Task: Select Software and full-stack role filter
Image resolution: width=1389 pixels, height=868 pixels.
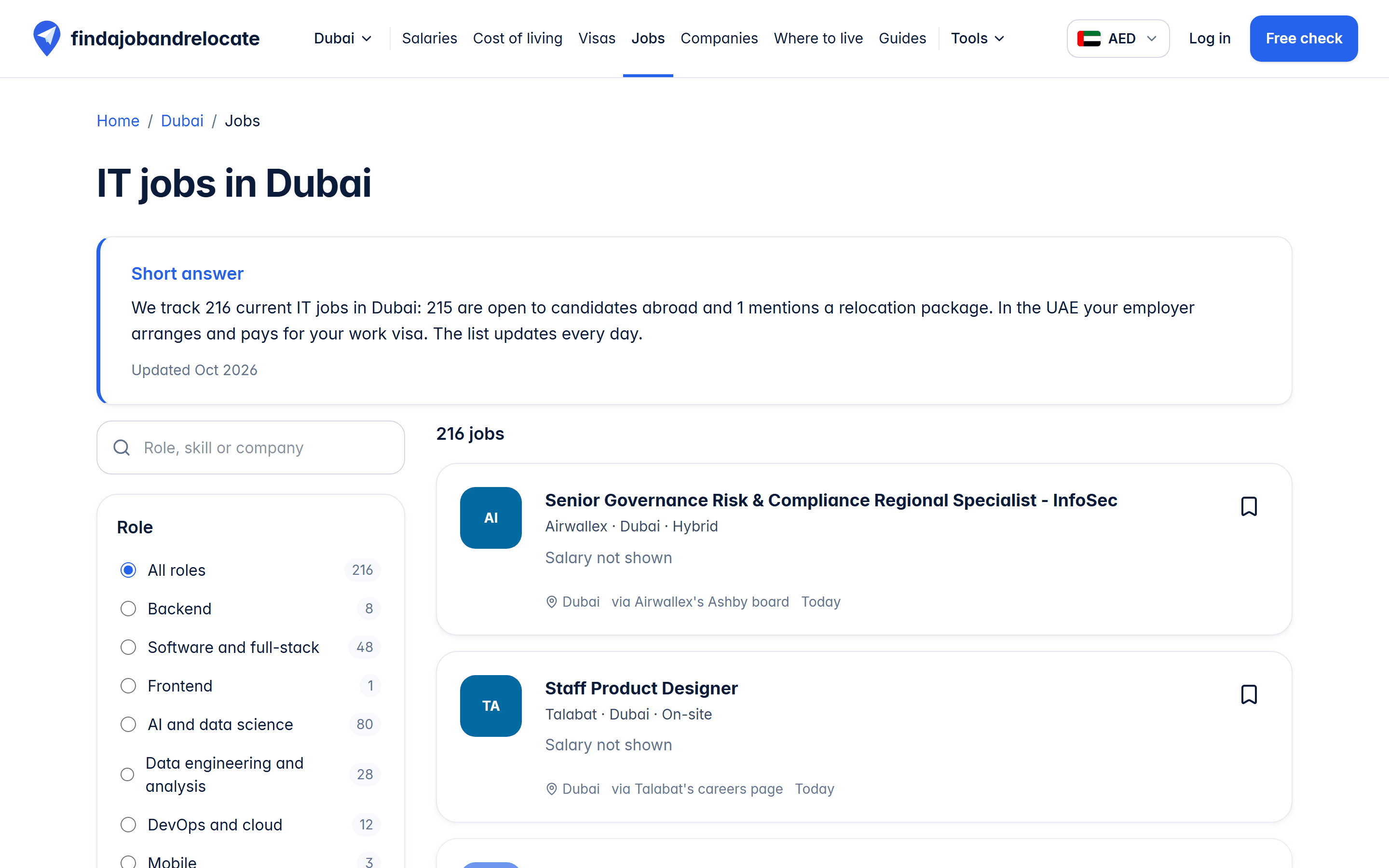Action: 129,647
